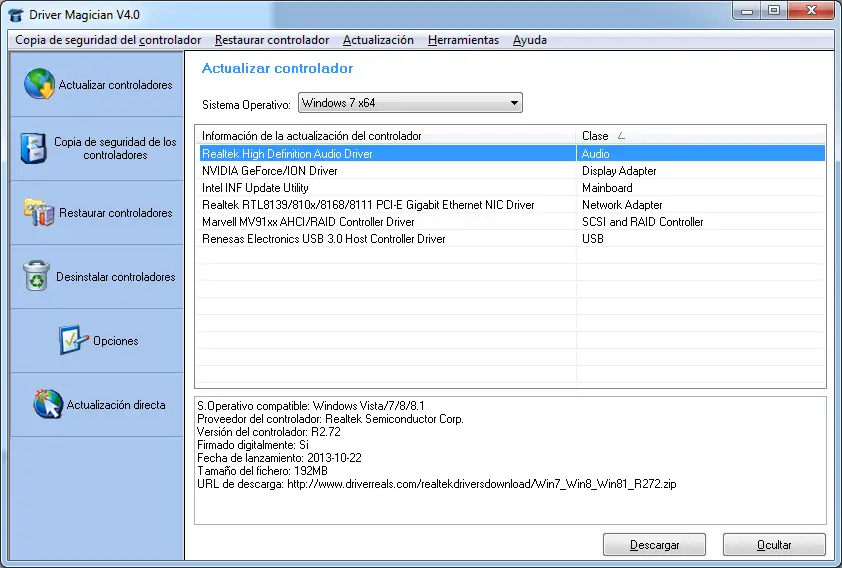Click the Actualizar controlador heading

[x=277, y=68]
